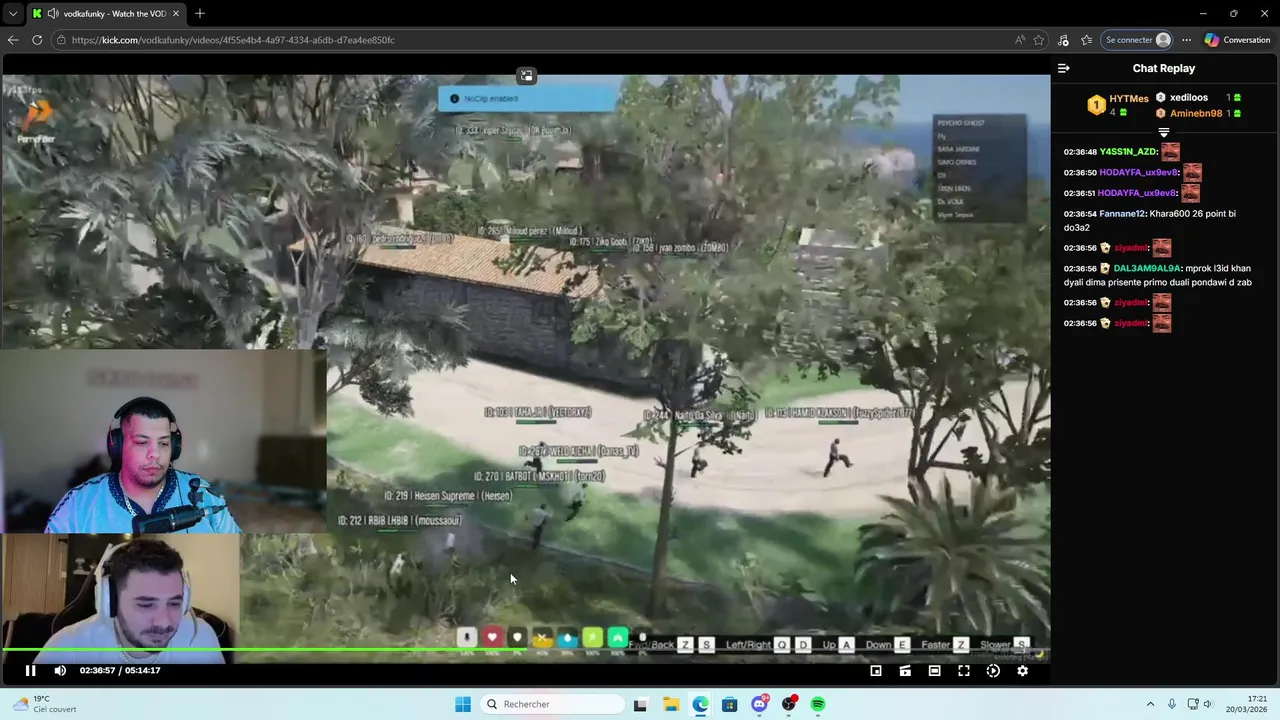Open File Explorer from the taskbar

coord(670,704)
